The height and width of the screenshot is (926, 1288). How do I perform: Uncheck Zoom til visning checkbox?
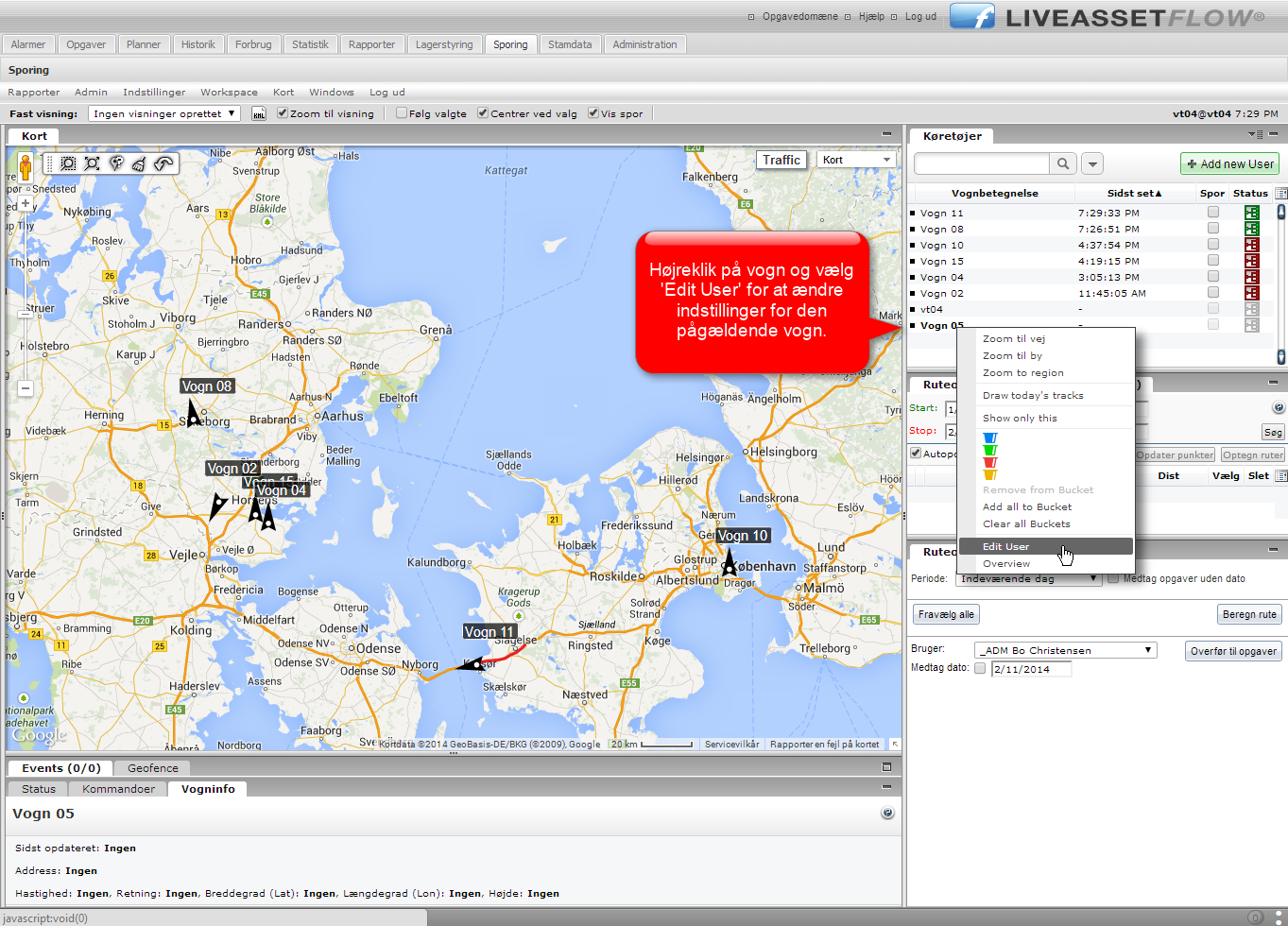283,113
